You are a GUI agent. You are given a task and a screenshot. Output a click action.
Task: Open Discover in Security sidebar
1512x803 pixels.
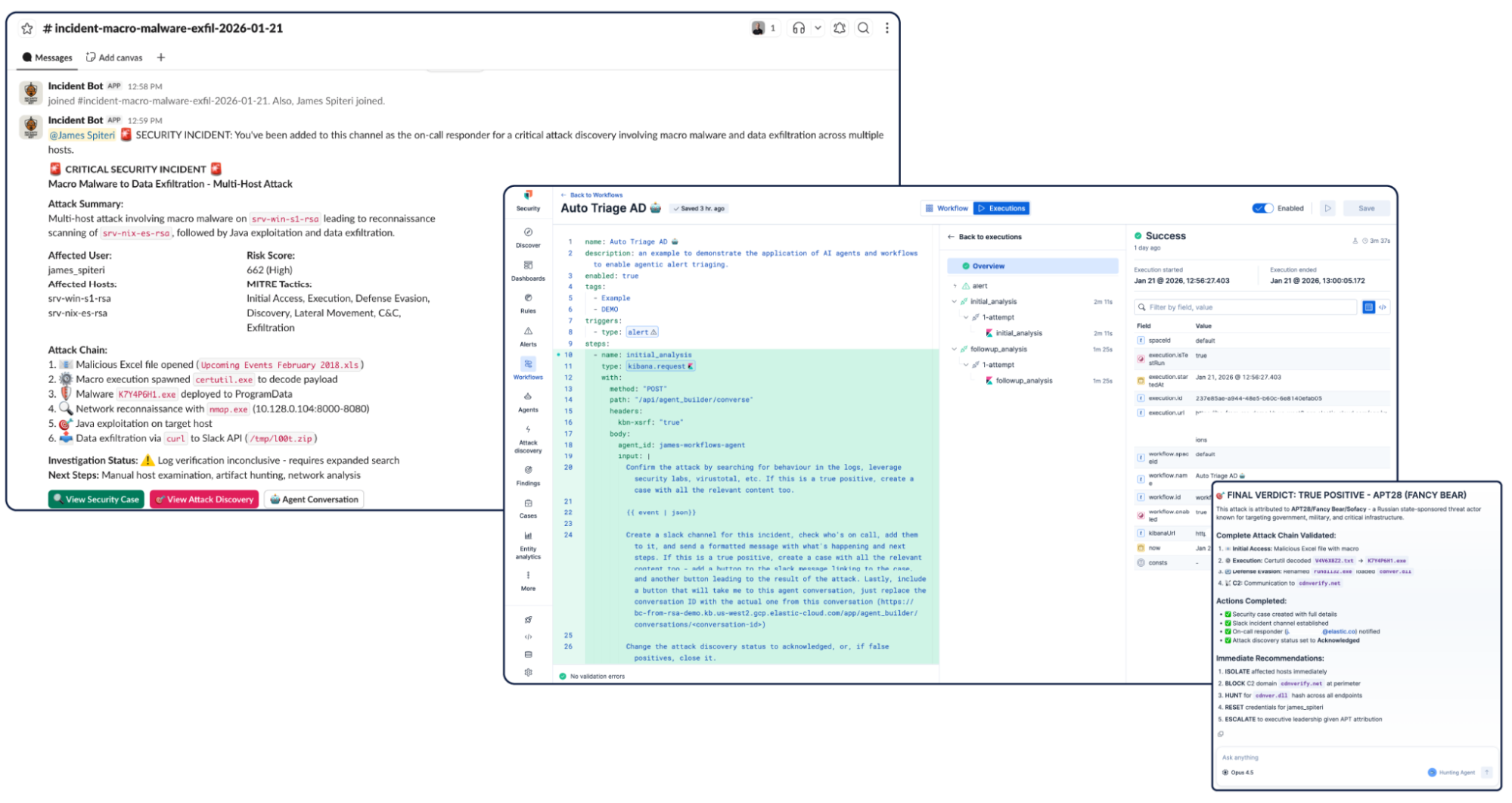pos(528,237)
